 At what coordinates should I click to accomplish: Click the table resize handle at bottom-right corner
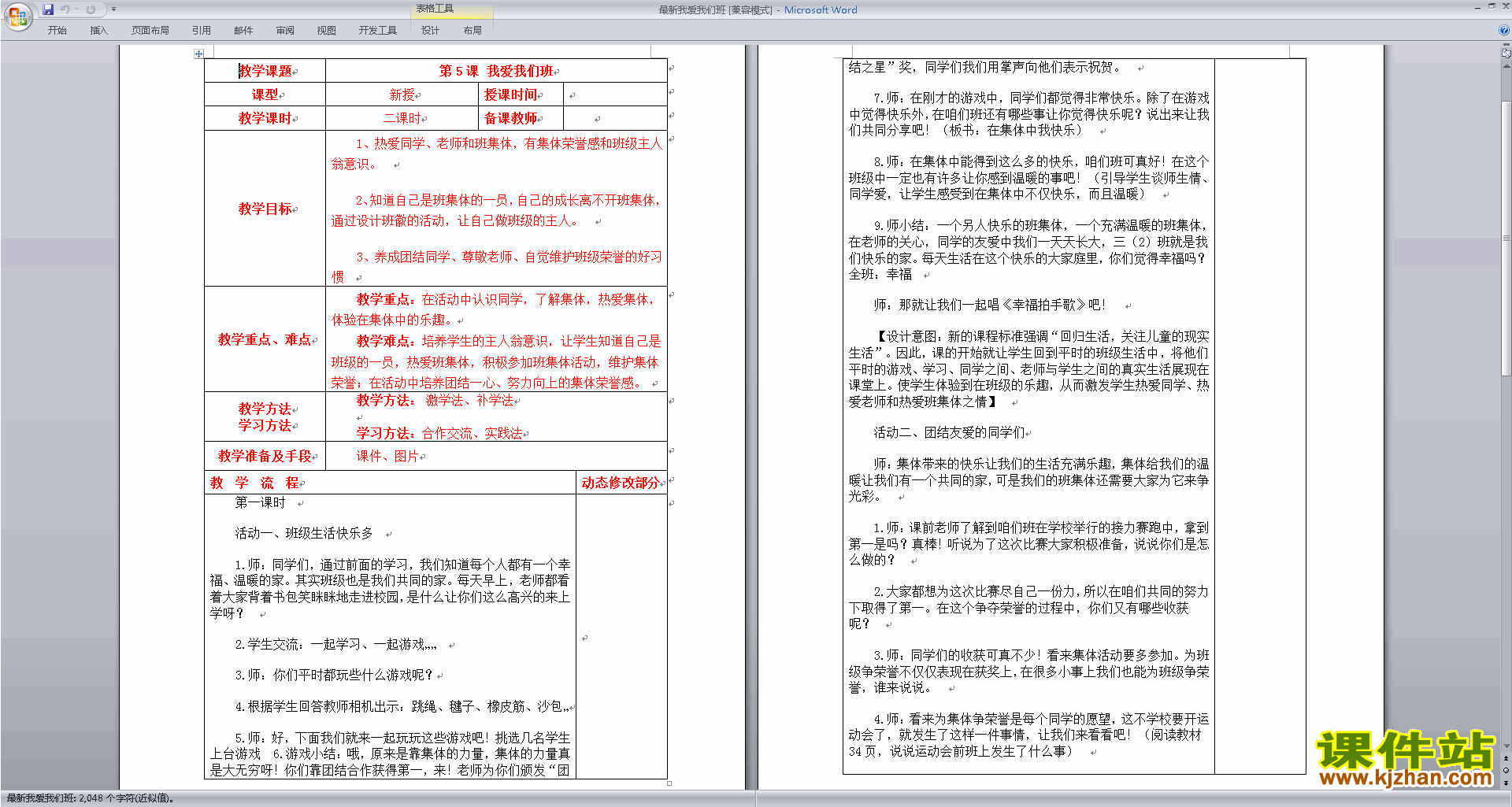[669, 783]
